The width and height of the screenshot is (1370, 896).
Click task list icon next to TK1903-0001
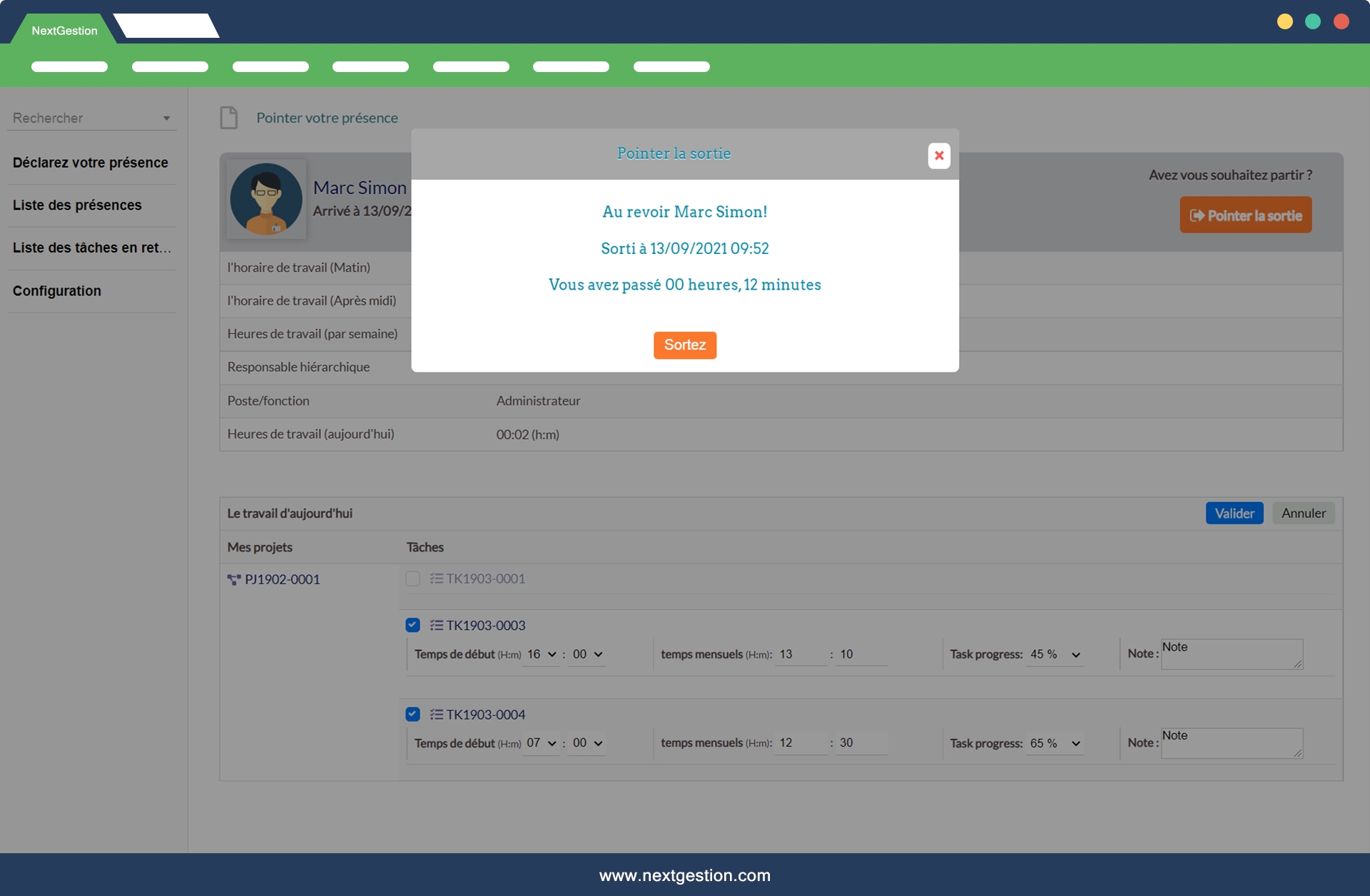pyautogui.click(x=436, y=579)
